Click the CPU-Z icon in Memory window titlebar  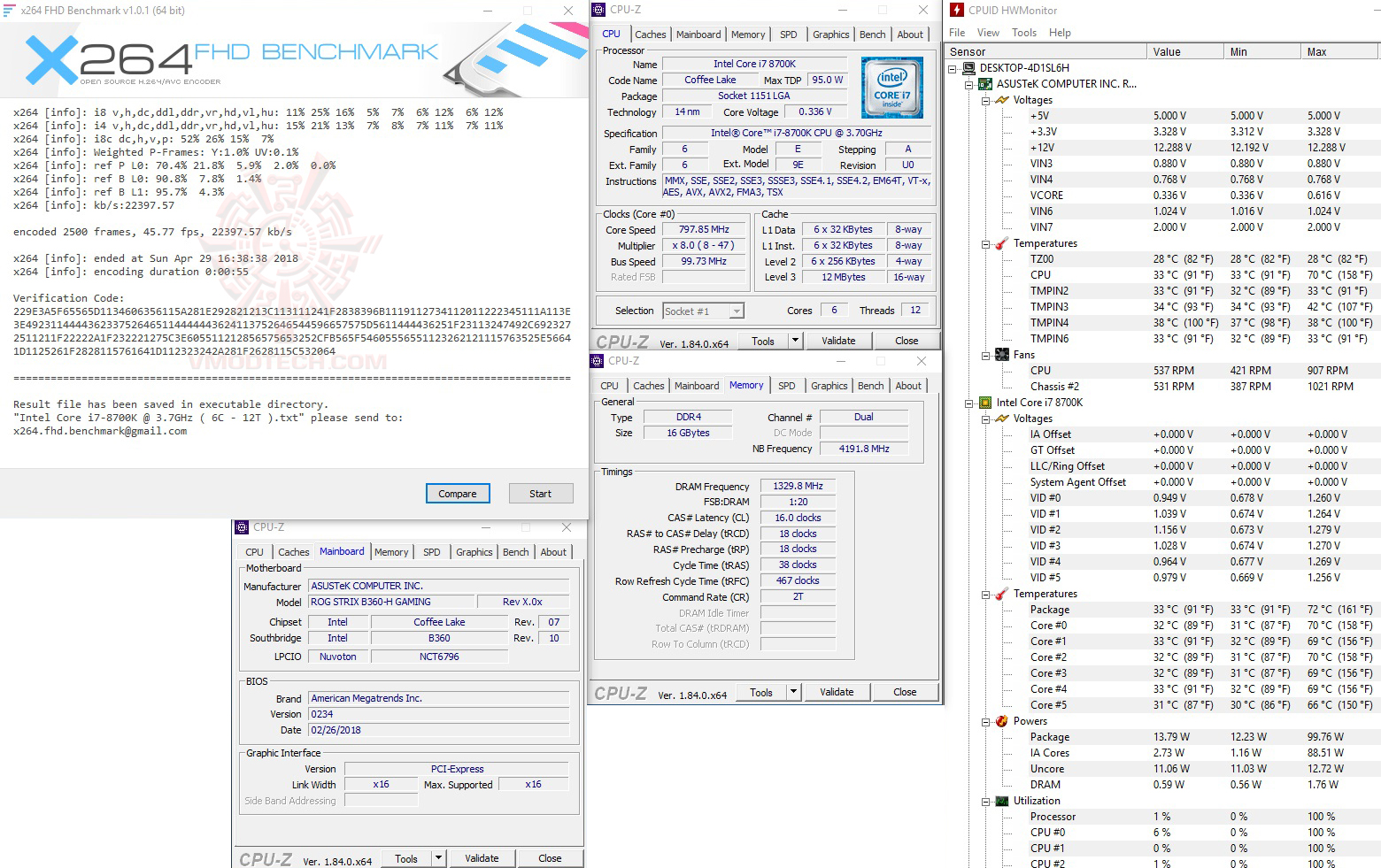[x=598, y=361]
